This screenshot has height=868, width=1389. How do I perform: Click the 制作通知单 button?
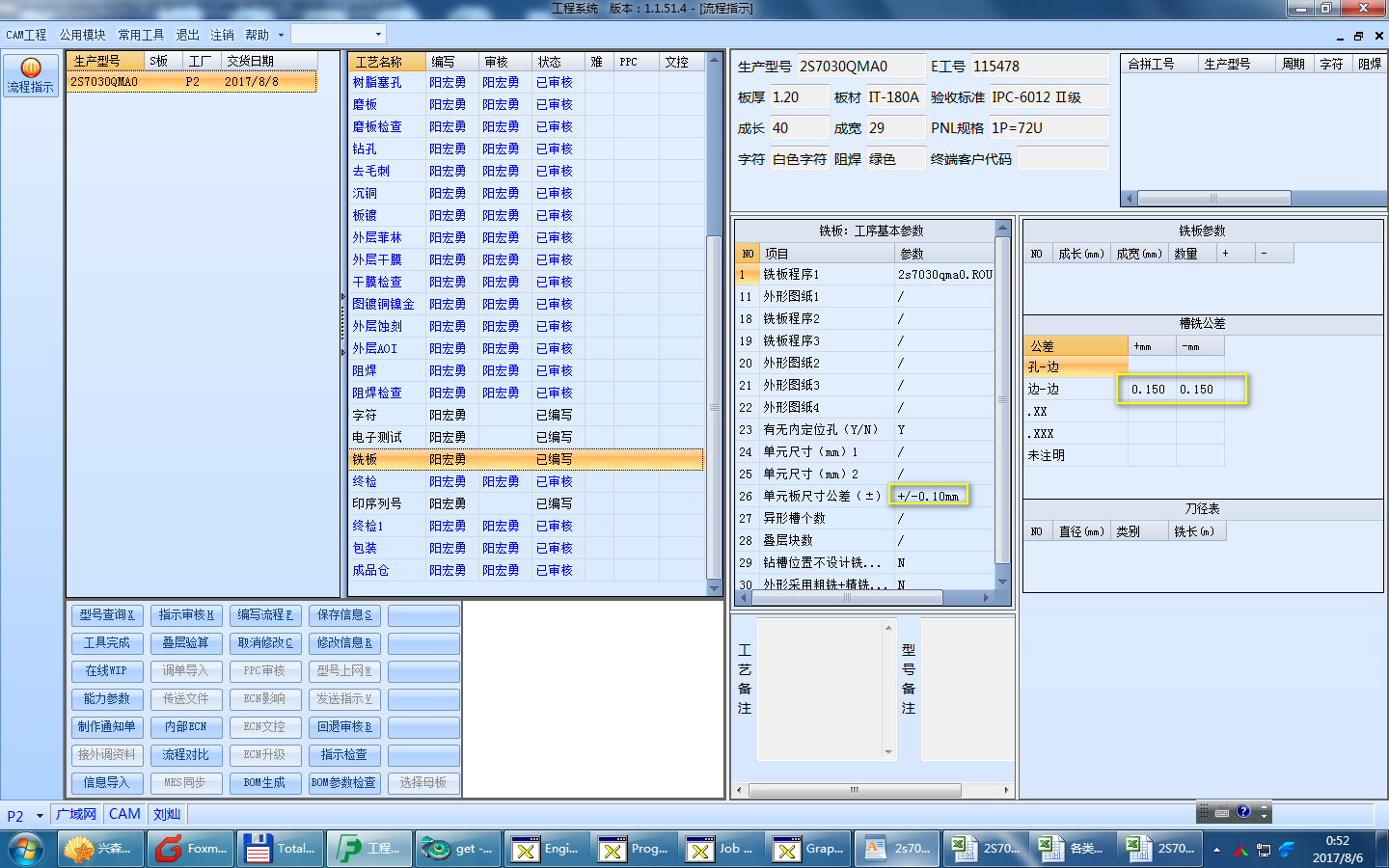[x=107, y=726]
